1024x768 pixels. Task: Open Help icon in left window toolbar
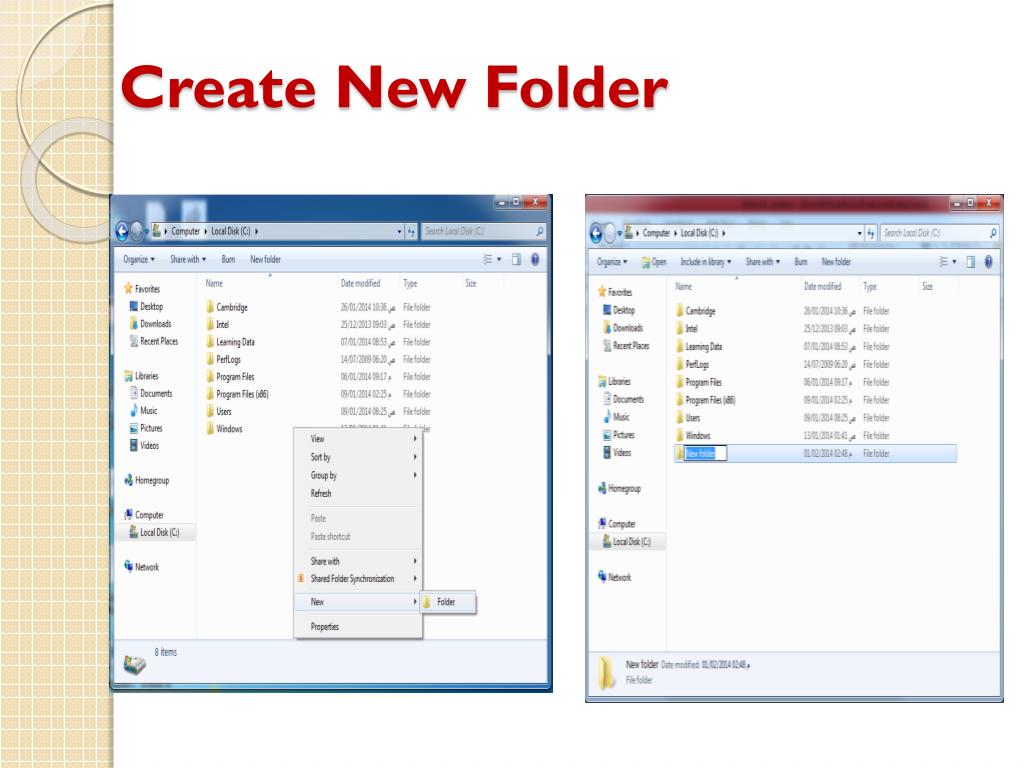[535, 259]
